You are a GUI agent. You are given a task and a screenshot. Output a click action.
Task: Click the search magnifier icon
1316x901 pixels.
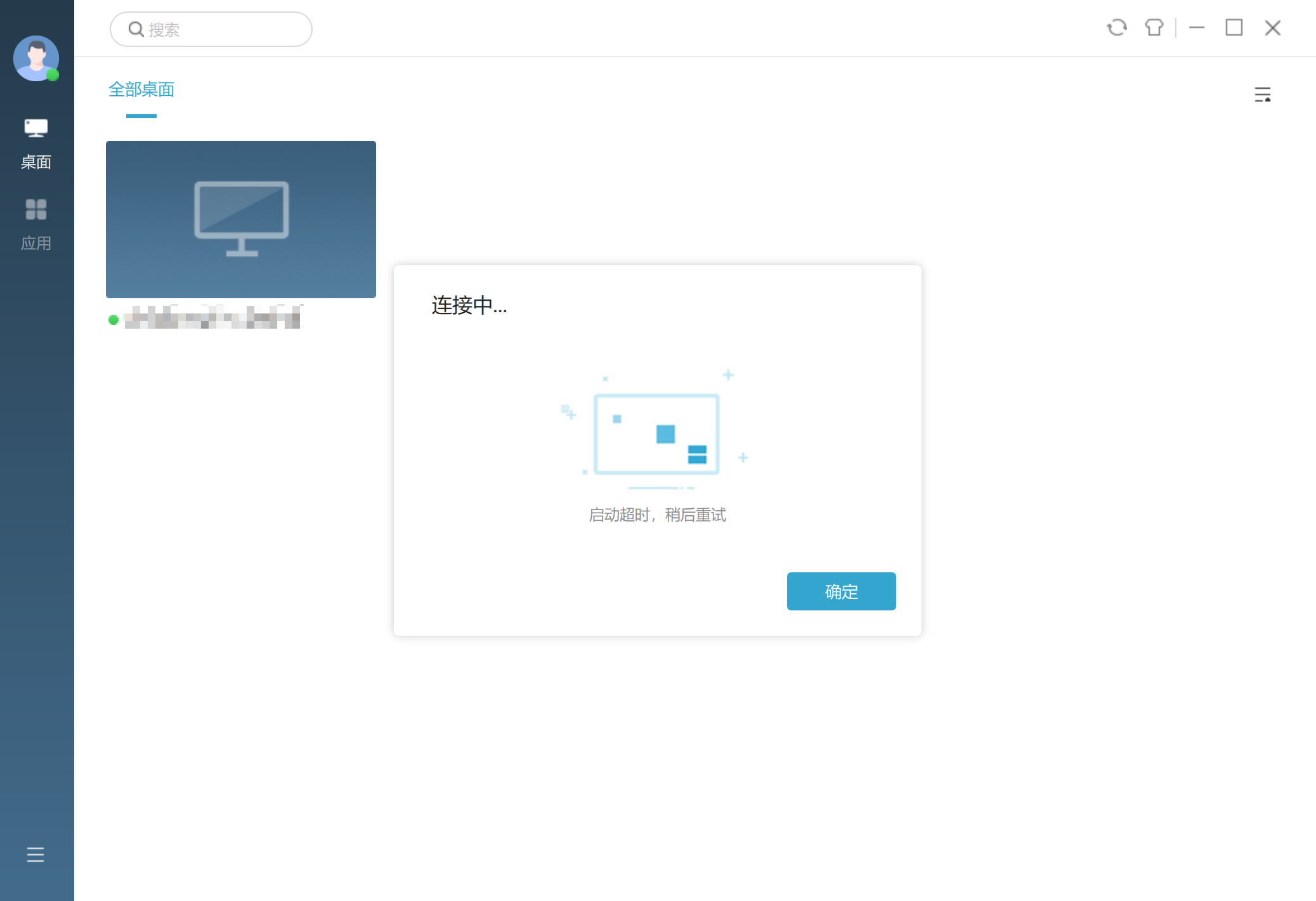click(x=136, y=29)
